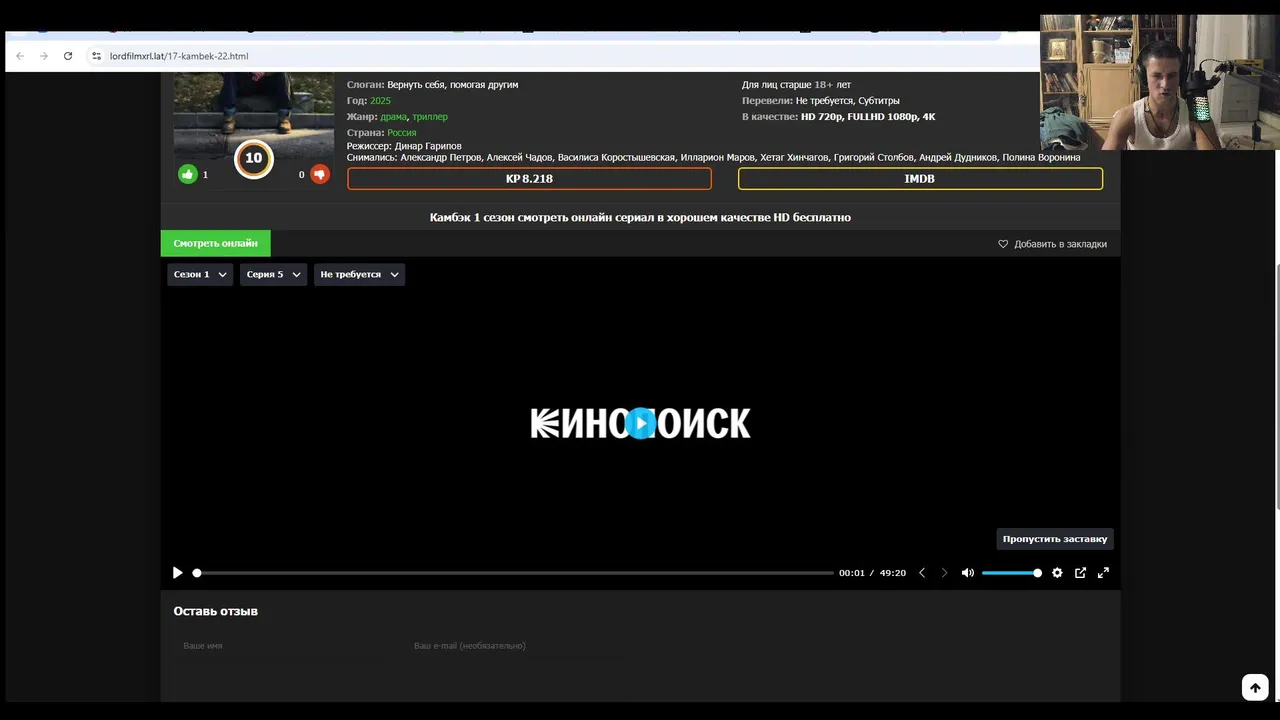Click the 00:01 / 49:20 time display
1280x720 pixels.
tap(872, 573)
